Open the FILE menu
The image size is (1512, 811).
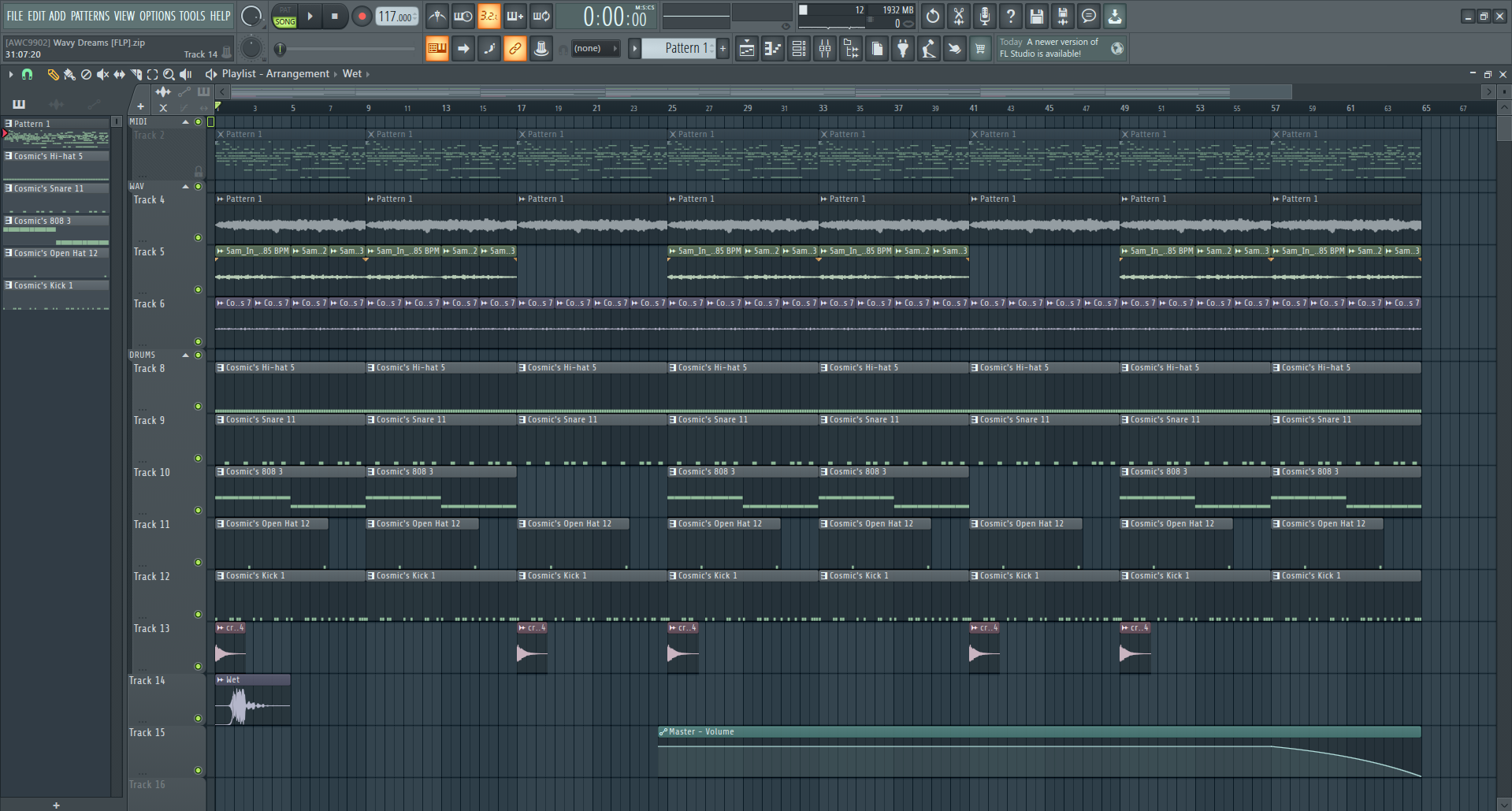tap(14, 16)
